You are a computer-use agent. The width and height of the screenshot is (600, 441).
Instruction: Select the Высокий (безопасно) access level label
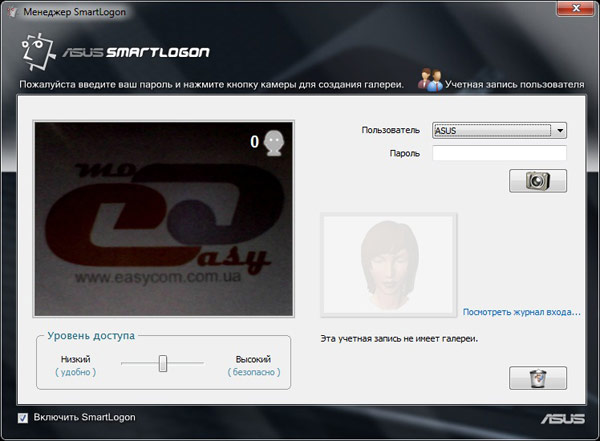(x=252, y=365)
